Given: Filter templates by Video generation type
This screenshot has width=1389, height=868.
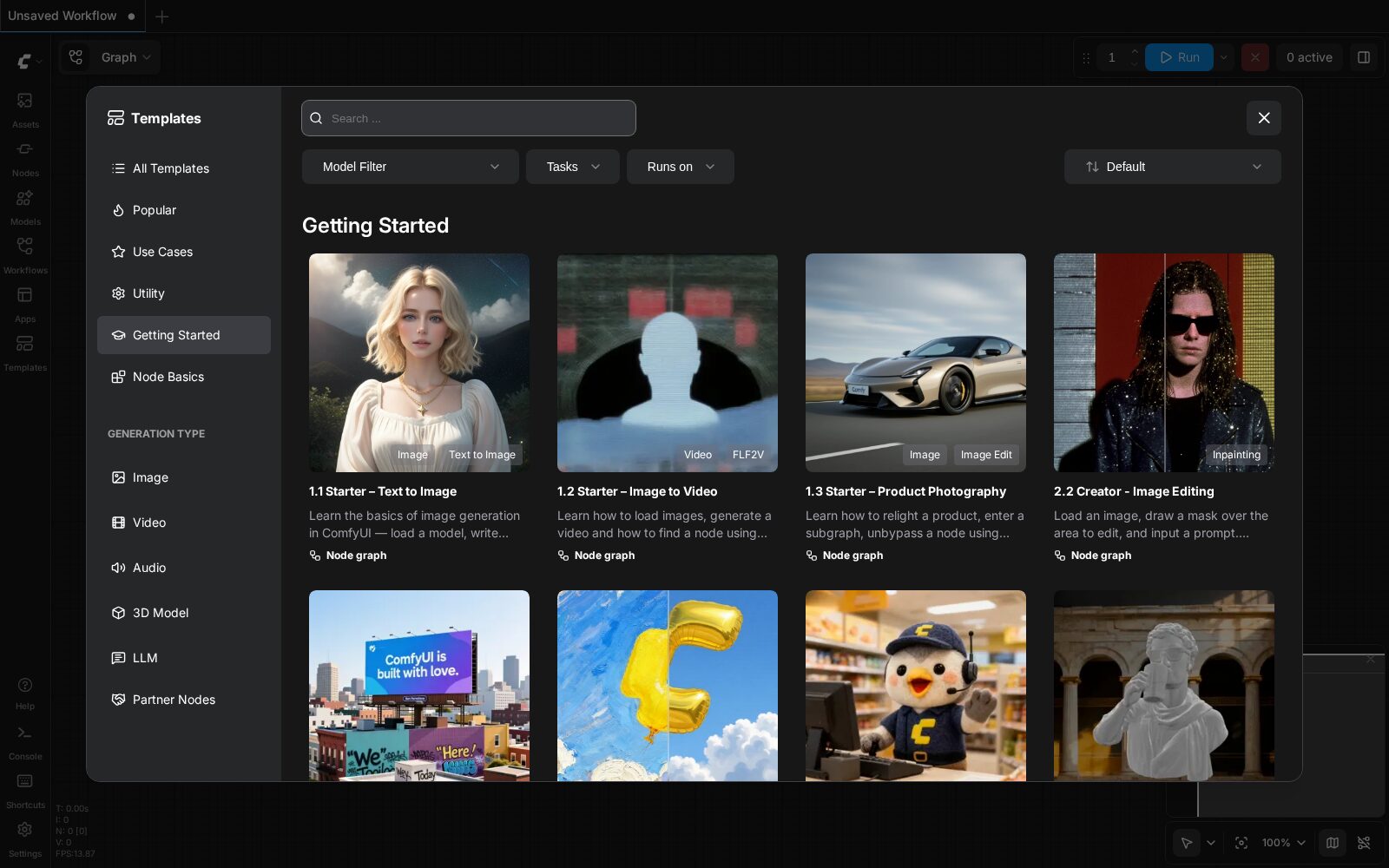Looking at the screenshot, I should click(x=184, y=523).
